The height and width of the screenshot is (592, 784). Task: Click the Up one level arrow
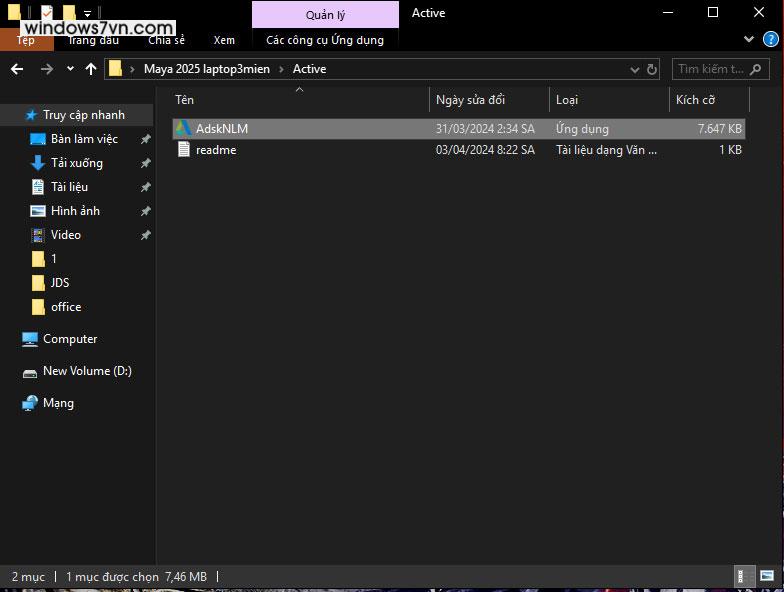[91, 69]
